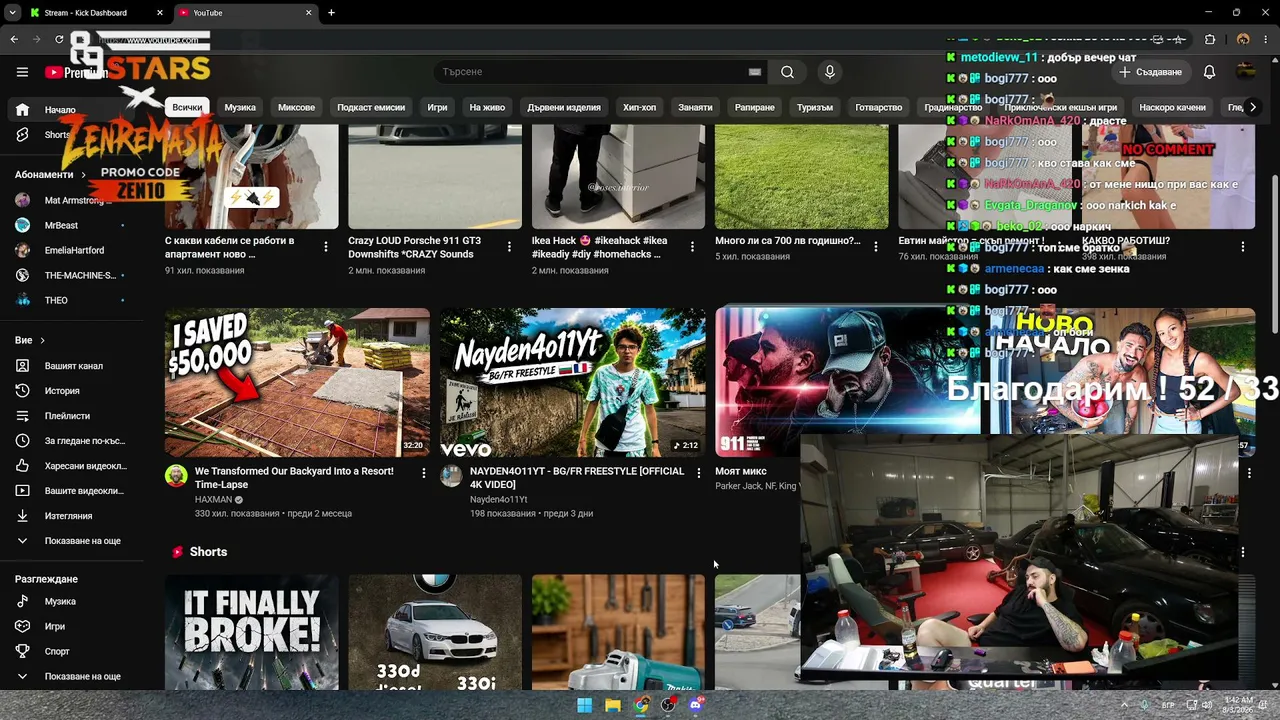Open the Backyard Resort Time-Lapse video title
Screen dimensions: 1280x720
294,478
